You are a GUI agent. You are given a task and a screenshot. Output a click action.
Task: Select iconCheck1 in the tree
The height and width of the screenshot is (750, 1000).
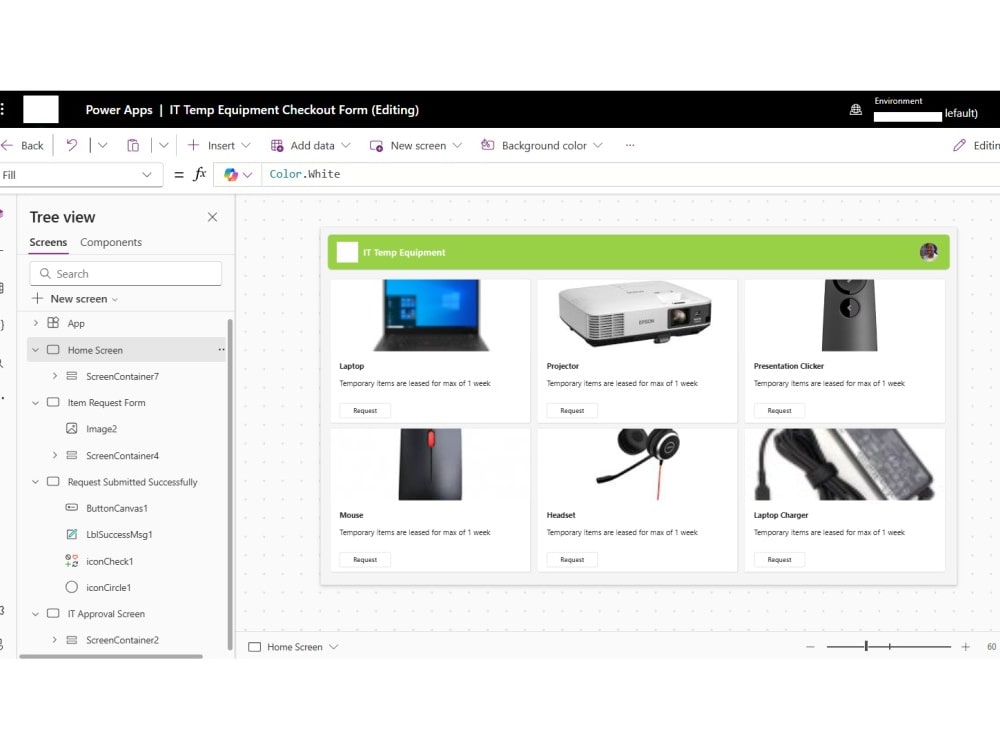click(110, 561)
